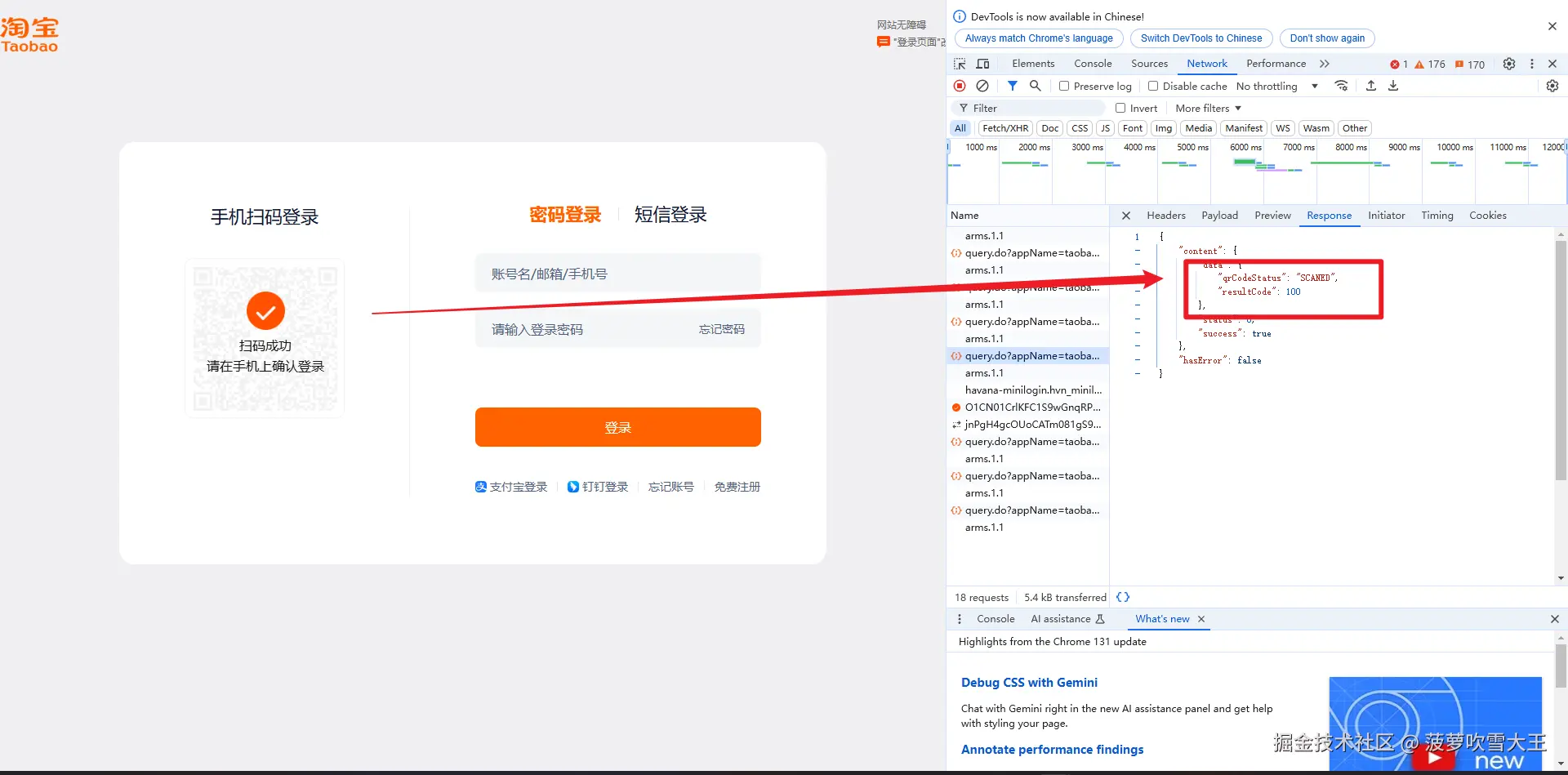Activate the inspect element picker icon

[x=960, y=64]
